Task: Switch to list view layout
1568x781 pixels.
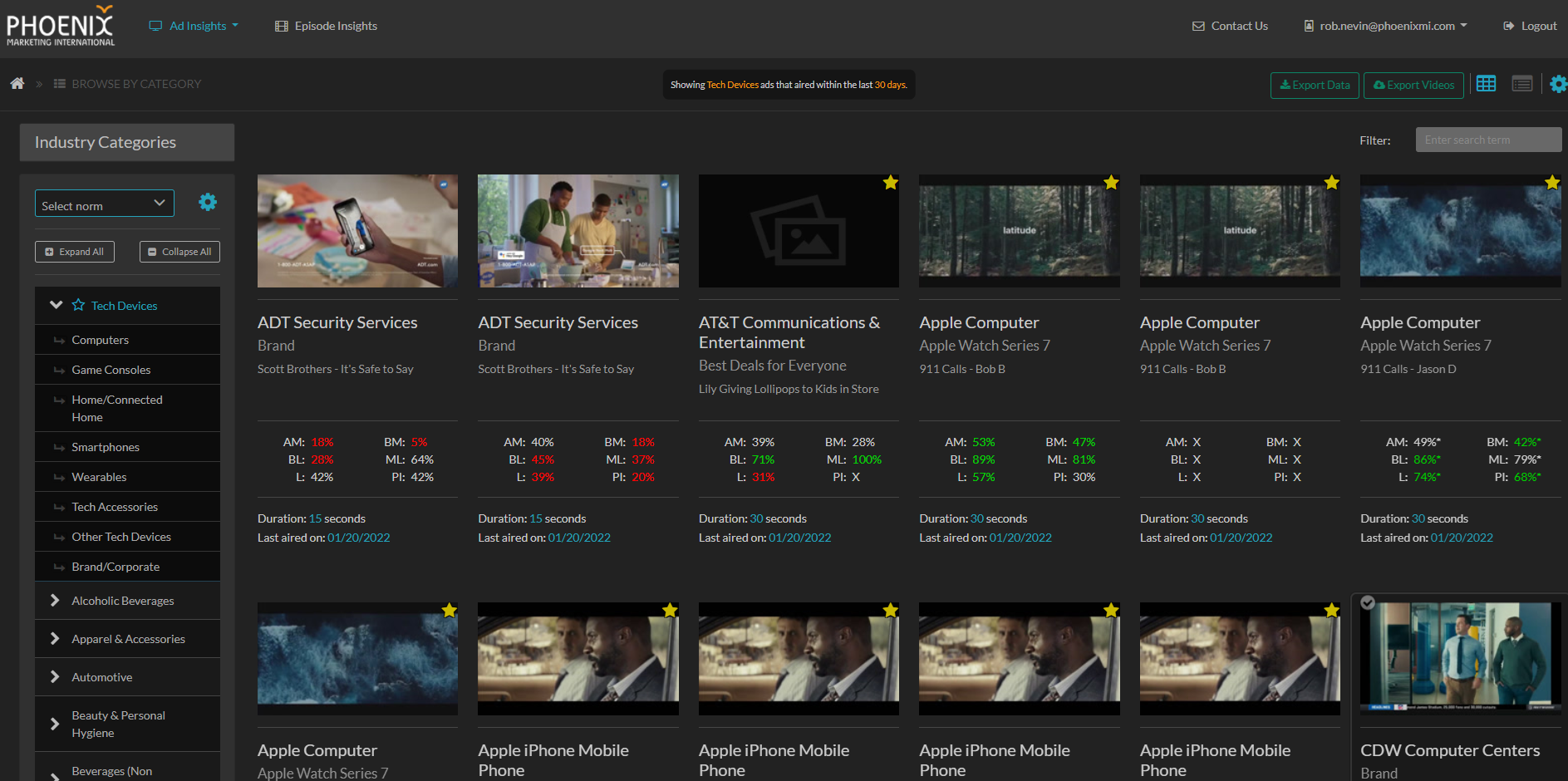Action: coord(1522,84)
